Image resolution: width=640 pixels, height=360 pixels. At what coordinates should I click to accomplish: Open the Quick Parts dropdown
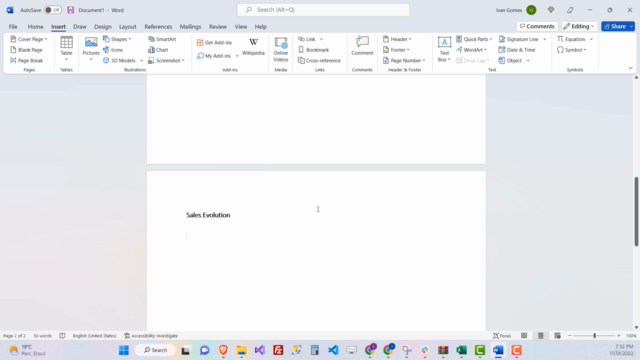[474, 39]
